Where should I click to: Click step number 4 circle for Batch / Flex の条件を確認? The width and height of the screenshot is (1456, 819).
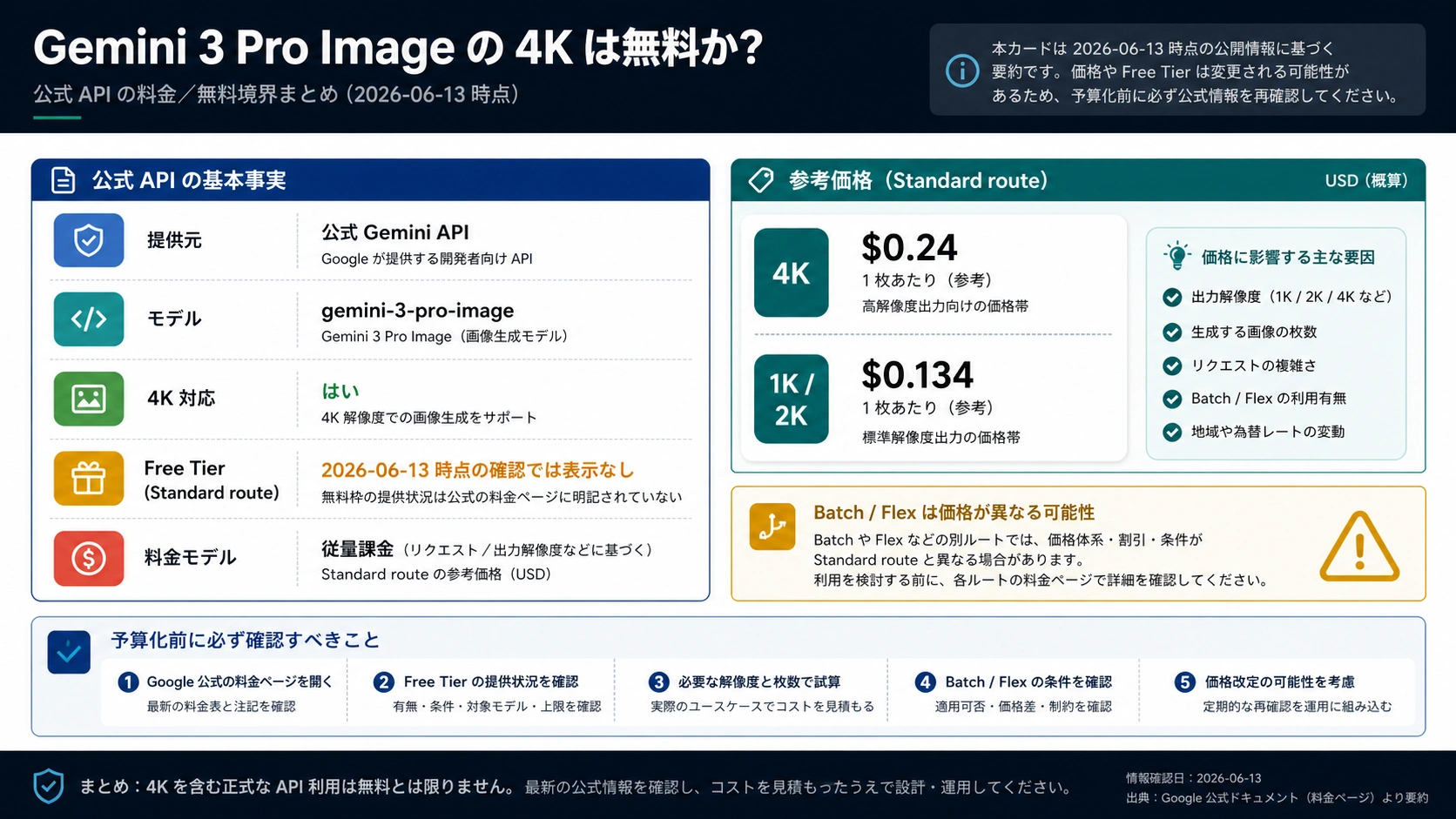point(926,681)
